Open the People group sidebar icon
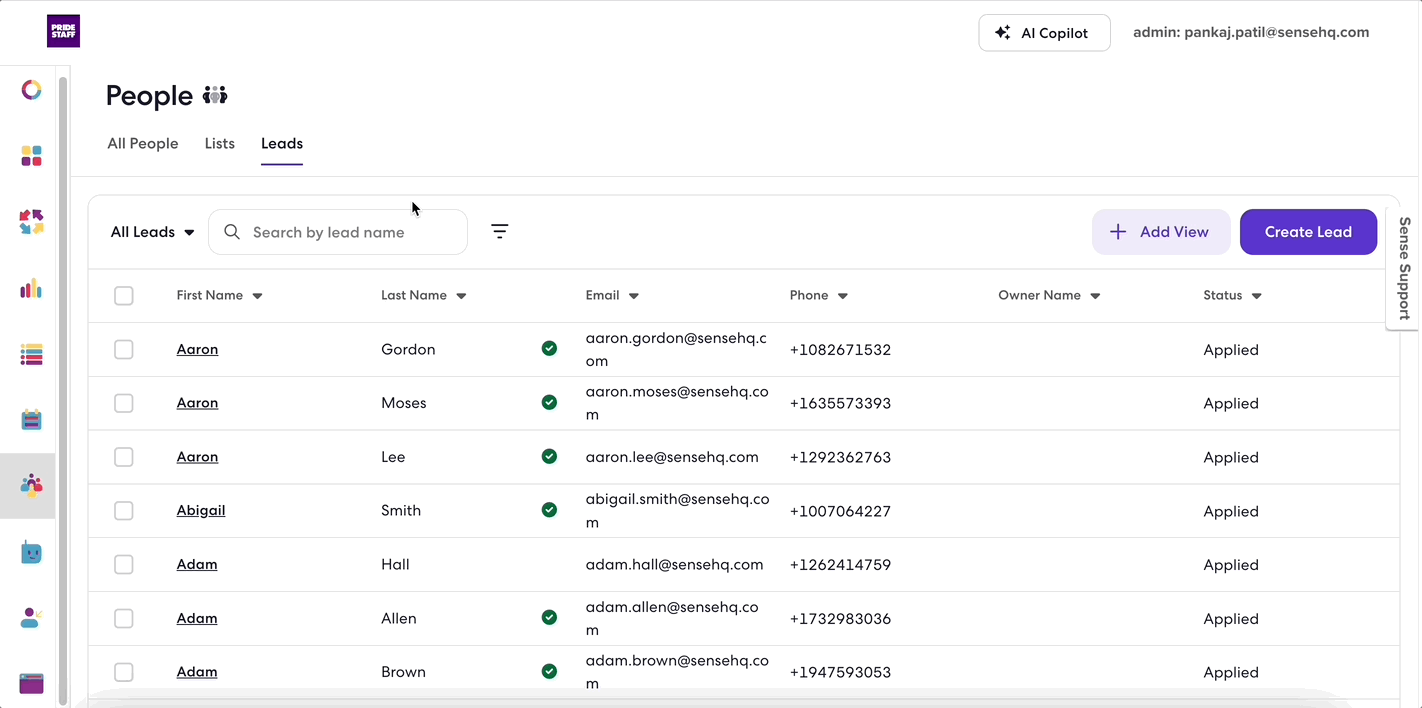 coord(31,485)
